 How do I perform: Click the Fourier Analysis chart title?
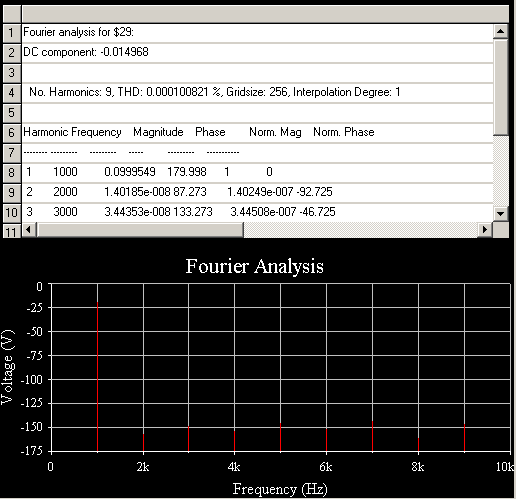point(255,266)
